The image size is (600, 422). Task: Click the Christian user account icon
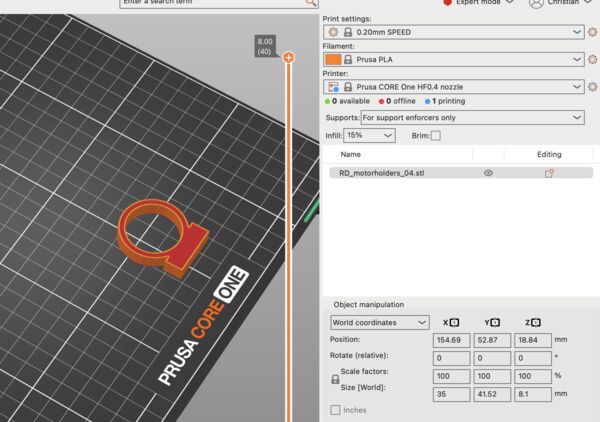(x=536, y=3)
